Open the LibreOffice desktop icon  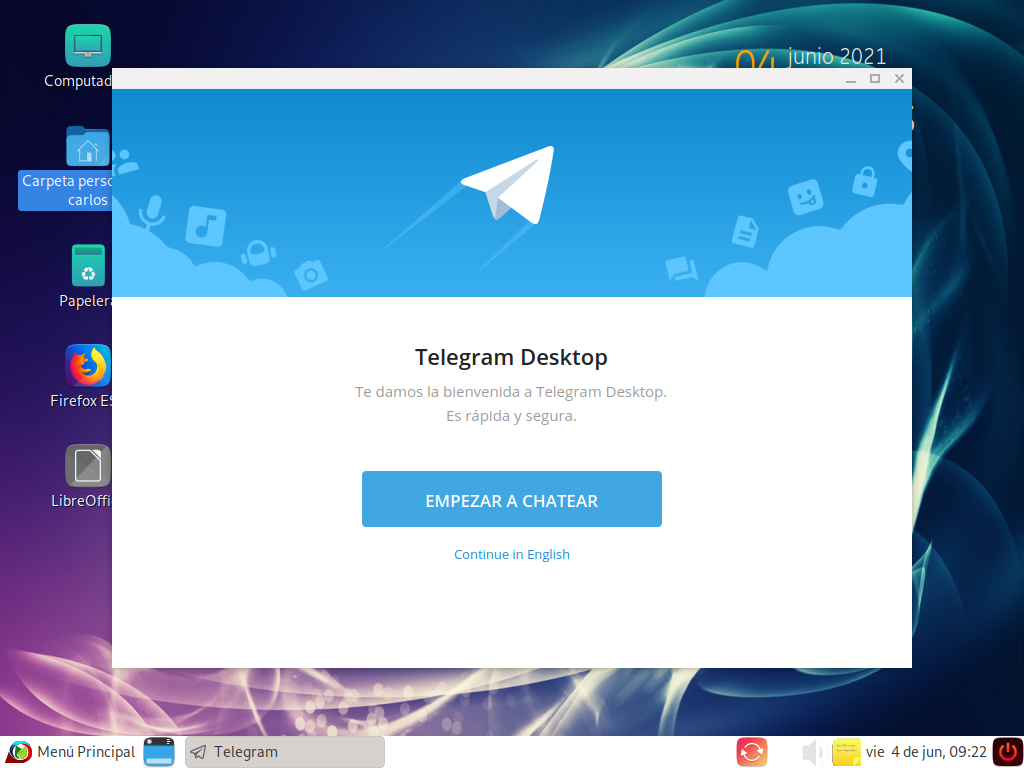click(x=88, y=466)
